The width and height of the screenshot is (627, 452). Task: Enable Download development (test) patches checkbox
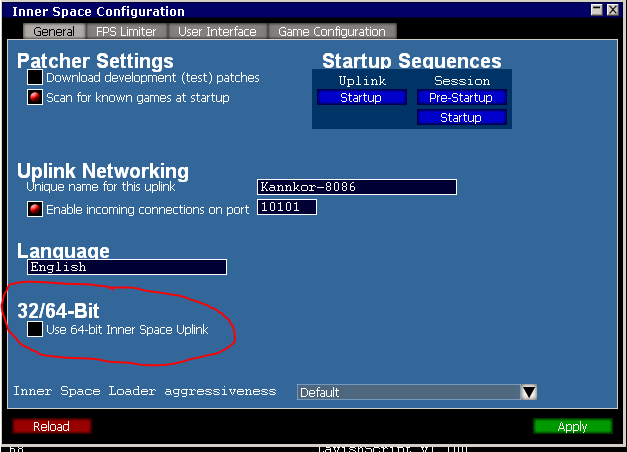[x=35, y=77]
